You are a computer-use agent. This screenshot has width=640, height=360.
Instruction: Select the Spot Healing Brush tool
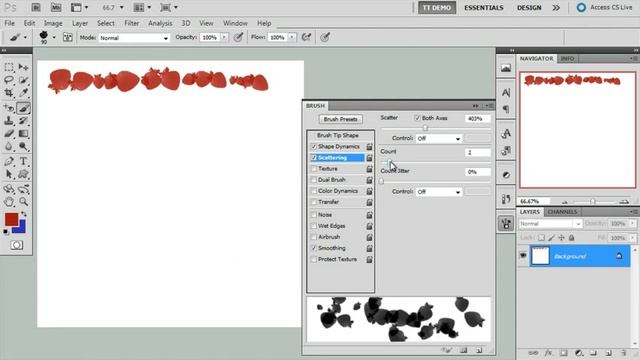[9, 108]
